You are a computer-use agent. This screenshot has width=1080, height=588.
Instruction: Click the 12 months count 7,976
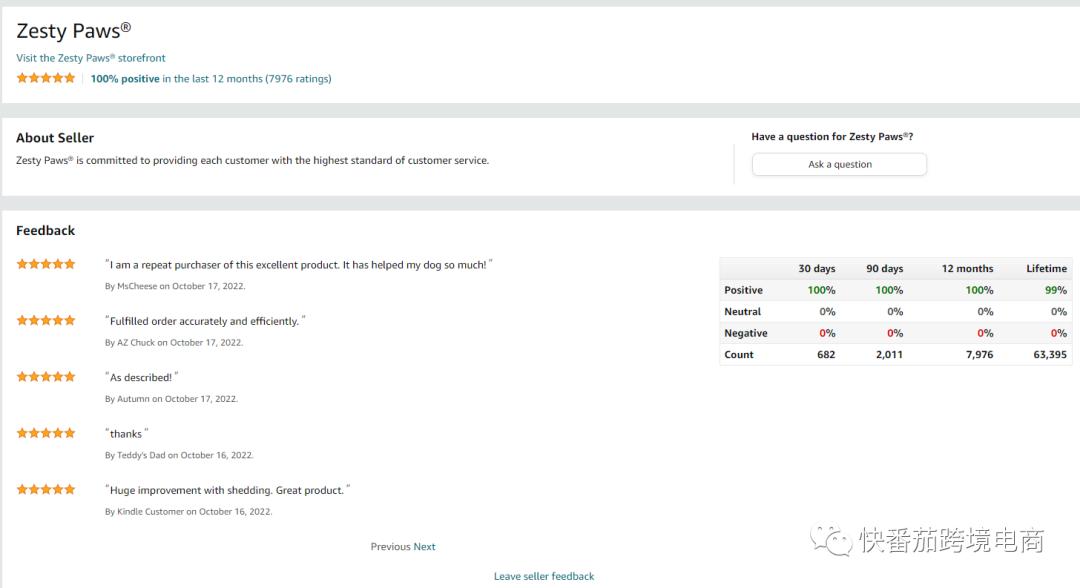click(x=979, y=355)
